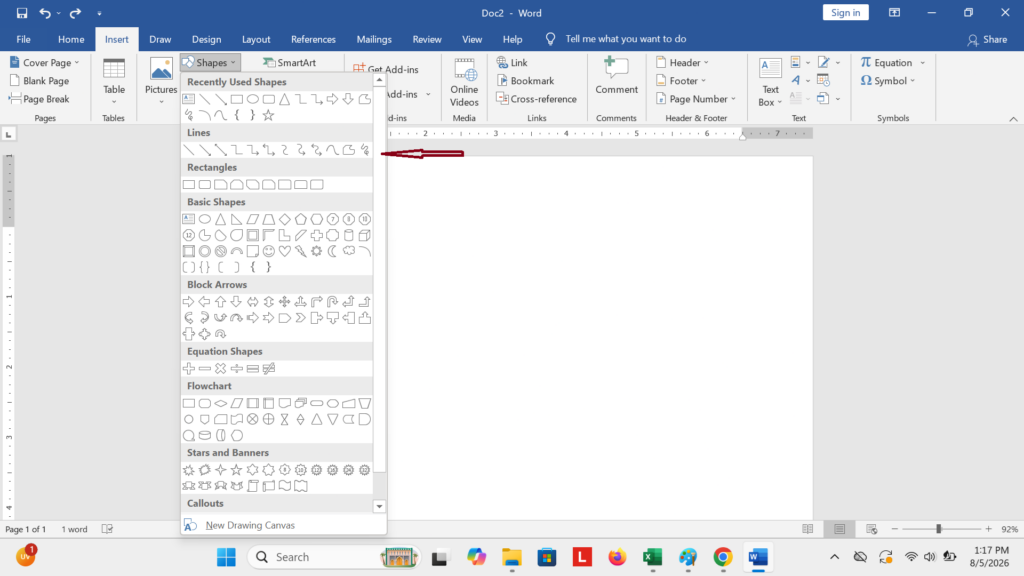The height and width of the screenshot is (576, 1024).
Task: Select the Flowchart Summing Junction shape
Action: click(253, 419)
